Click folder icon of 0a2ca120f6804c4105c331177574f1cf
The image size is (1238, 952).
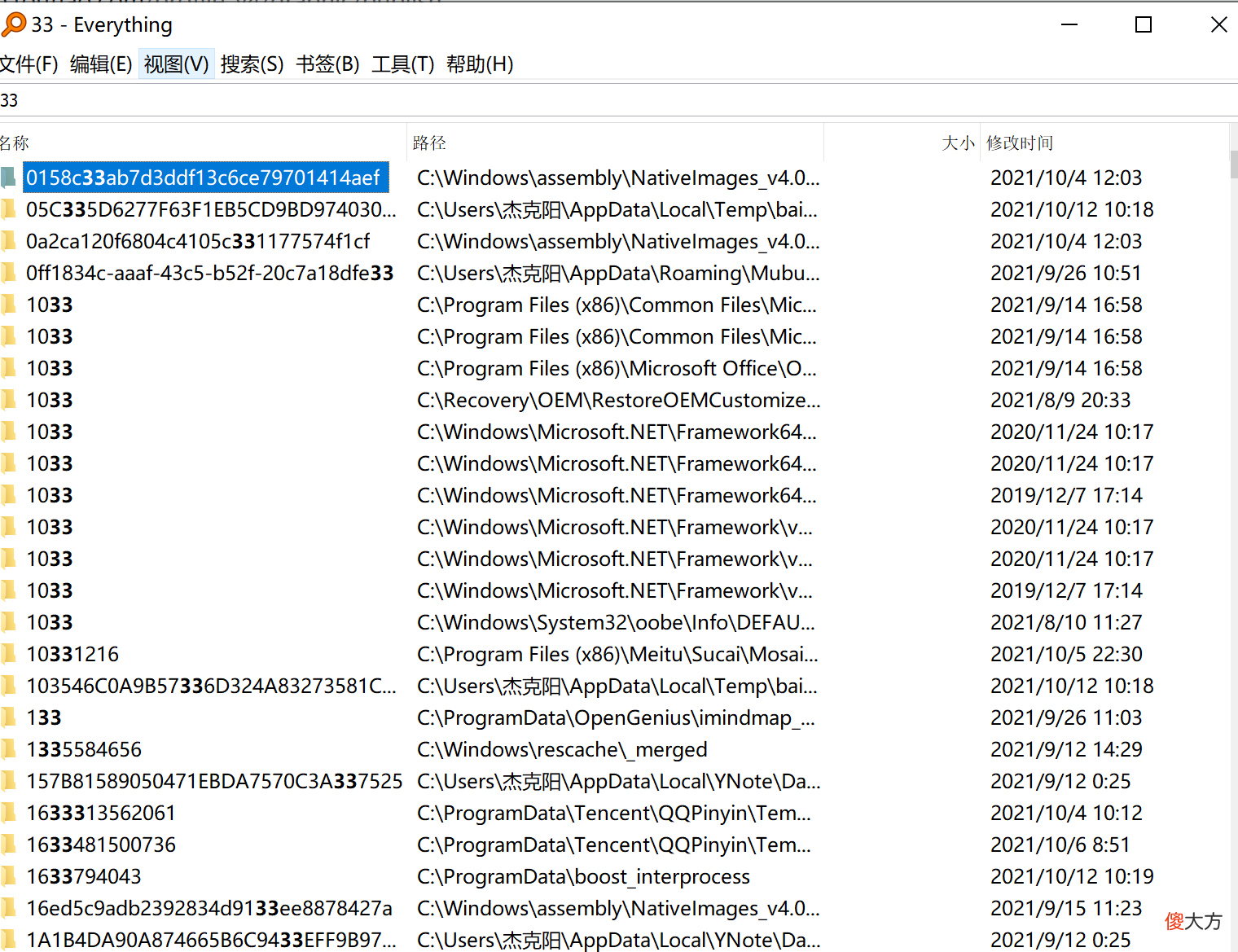point(8,241)
